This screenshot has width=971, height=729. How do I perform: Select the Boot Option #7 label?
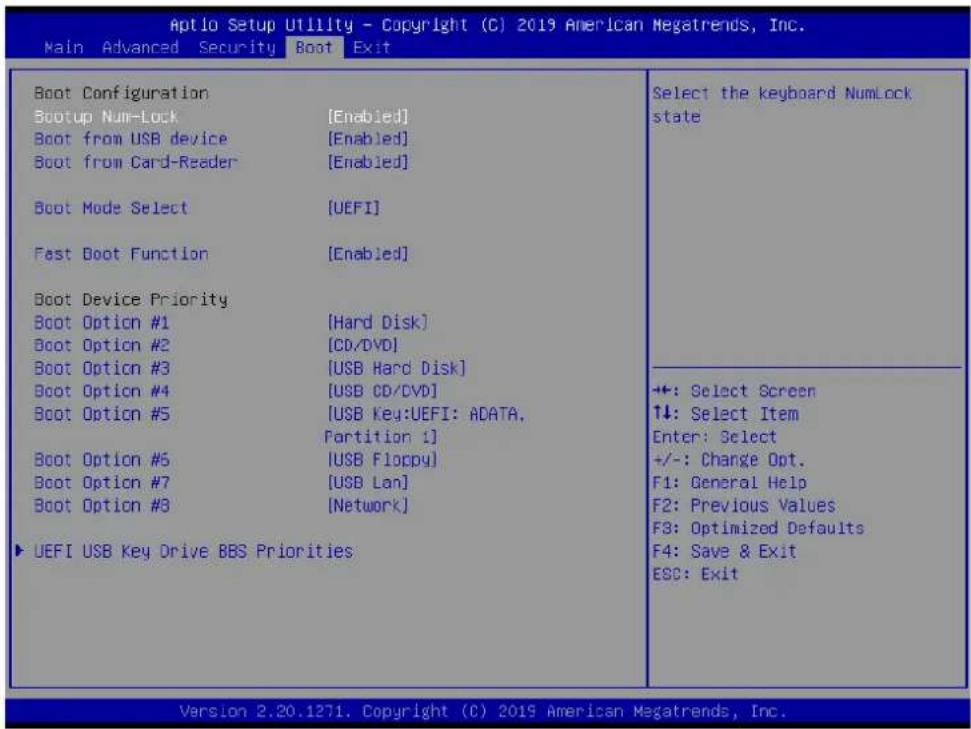[x=102, y=482]
